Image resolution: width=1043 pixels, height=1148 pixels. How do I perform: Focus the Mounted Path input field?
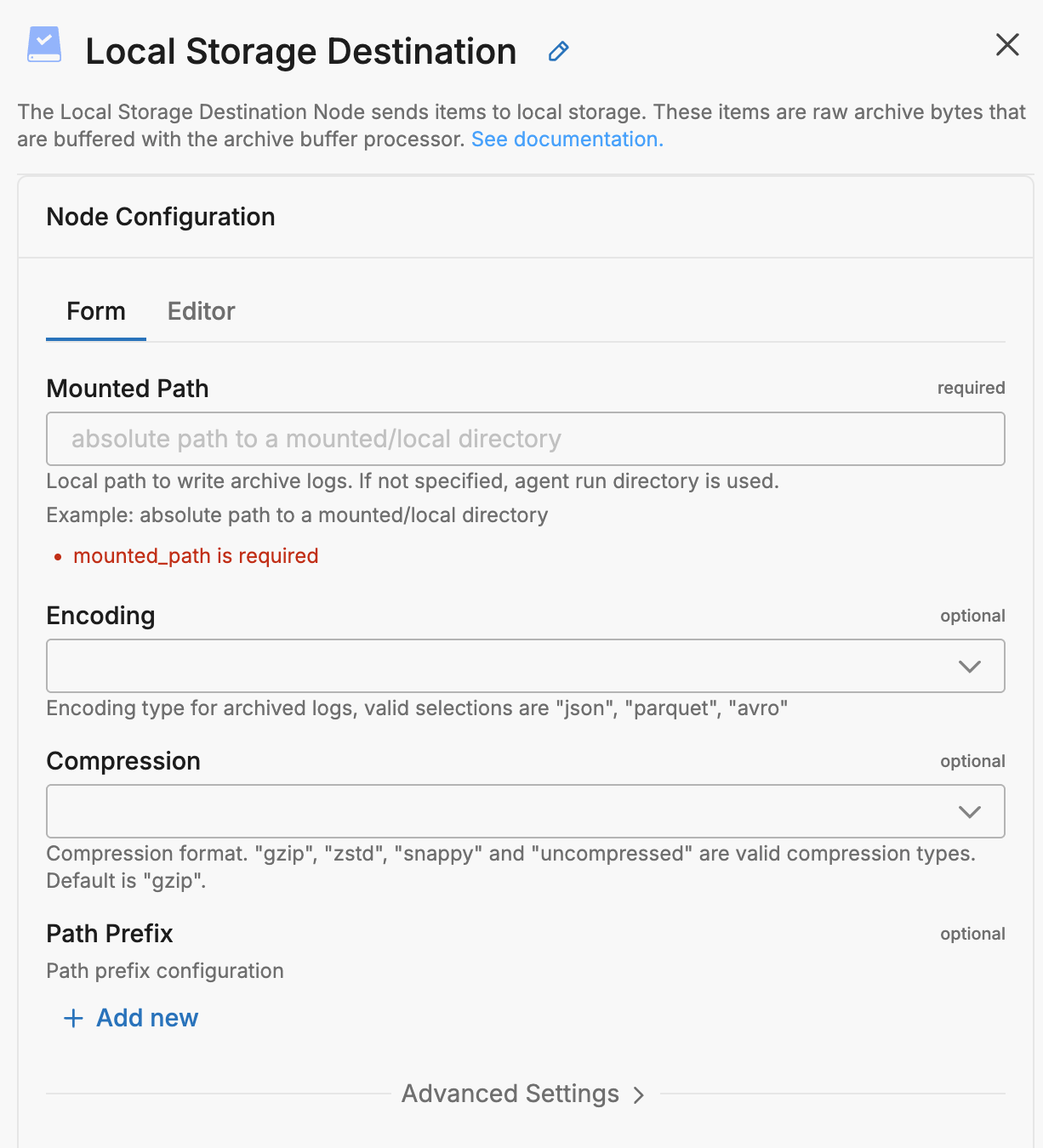[525, 439]
